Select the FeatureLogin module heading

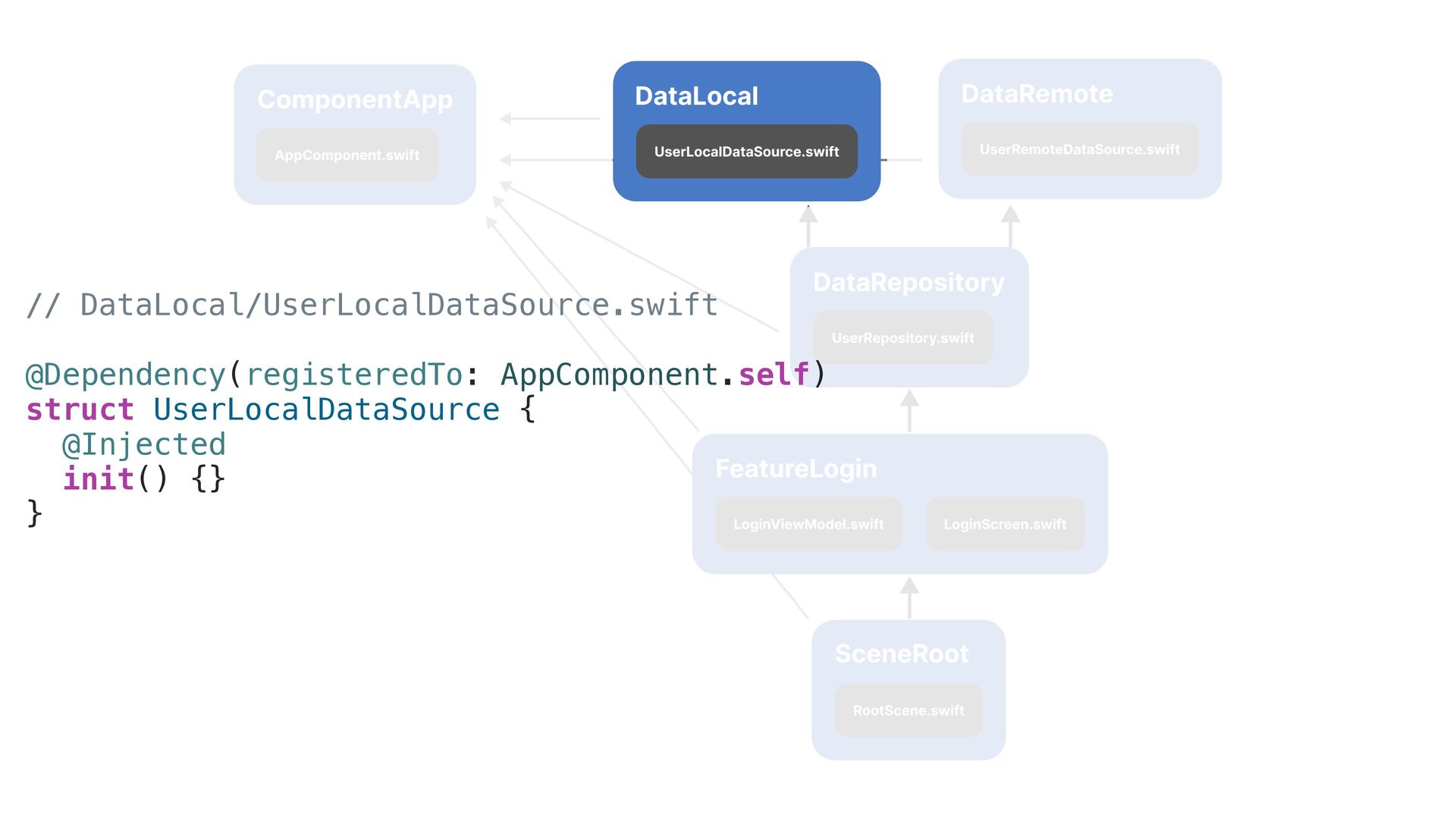tap(795, 469)
